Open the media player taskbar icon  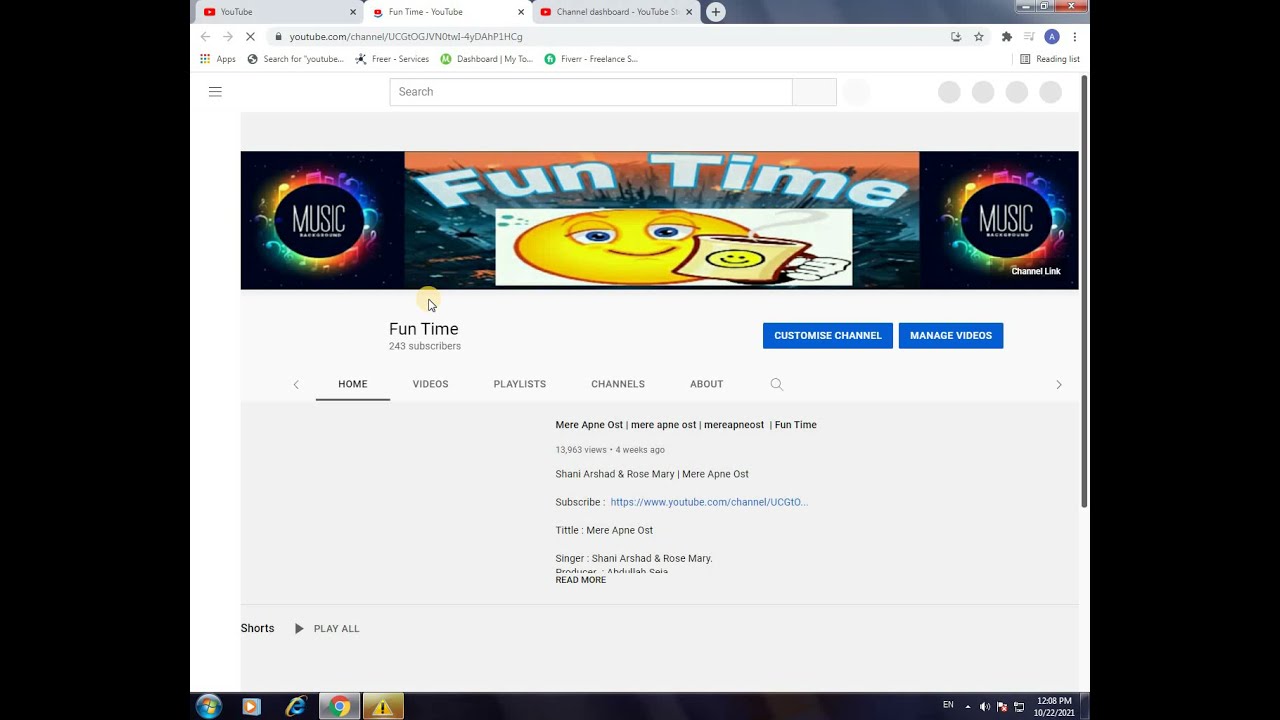click(251, 706)
